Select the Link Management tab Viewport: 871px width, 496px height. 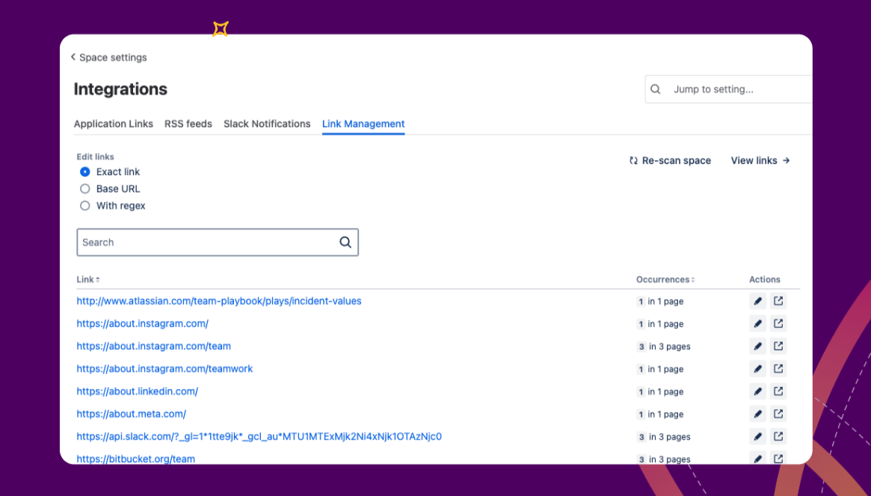click(x=363, y=124)
